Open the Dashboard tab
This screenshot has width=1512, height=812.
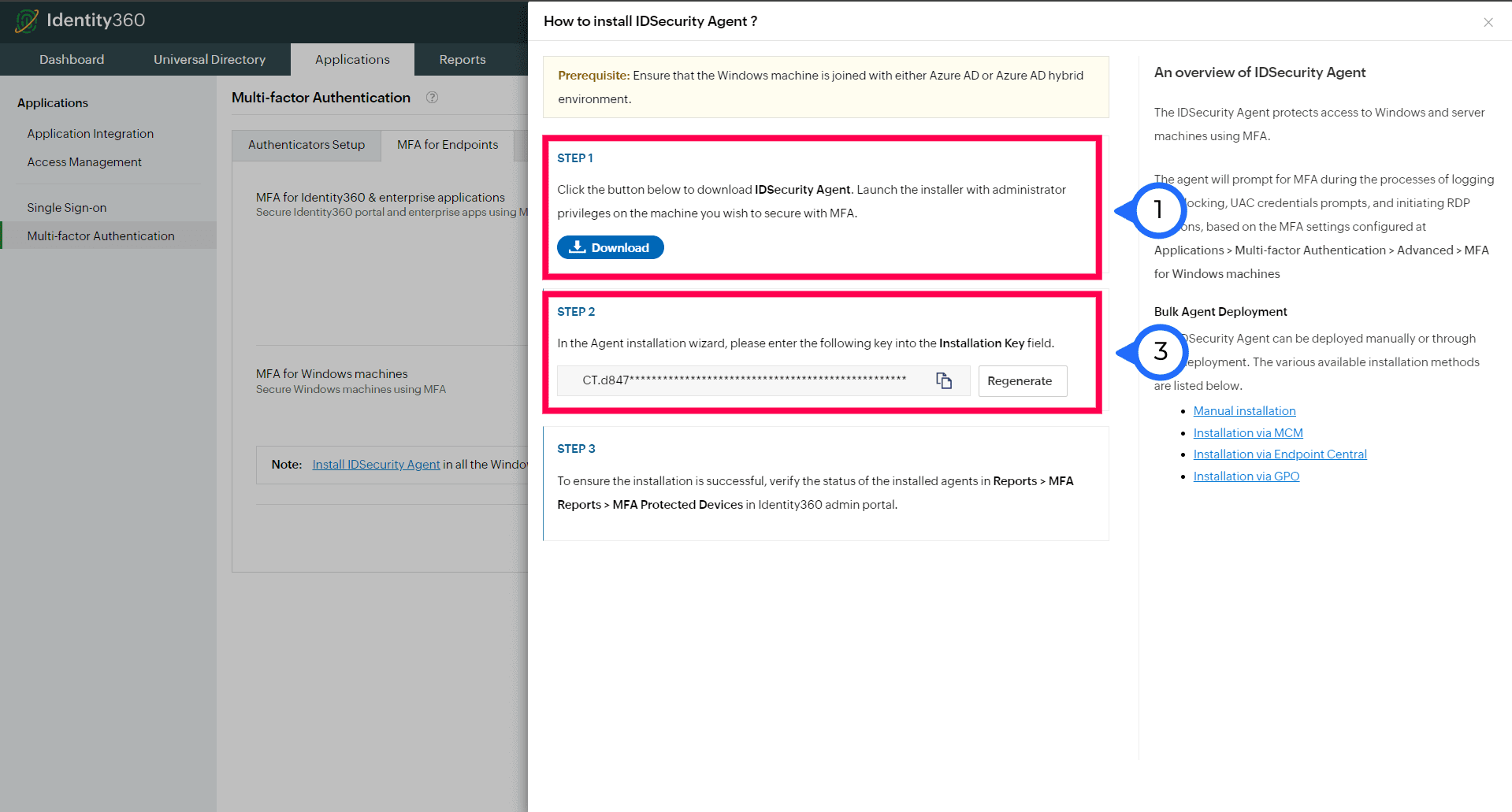(x=72, y=60)
